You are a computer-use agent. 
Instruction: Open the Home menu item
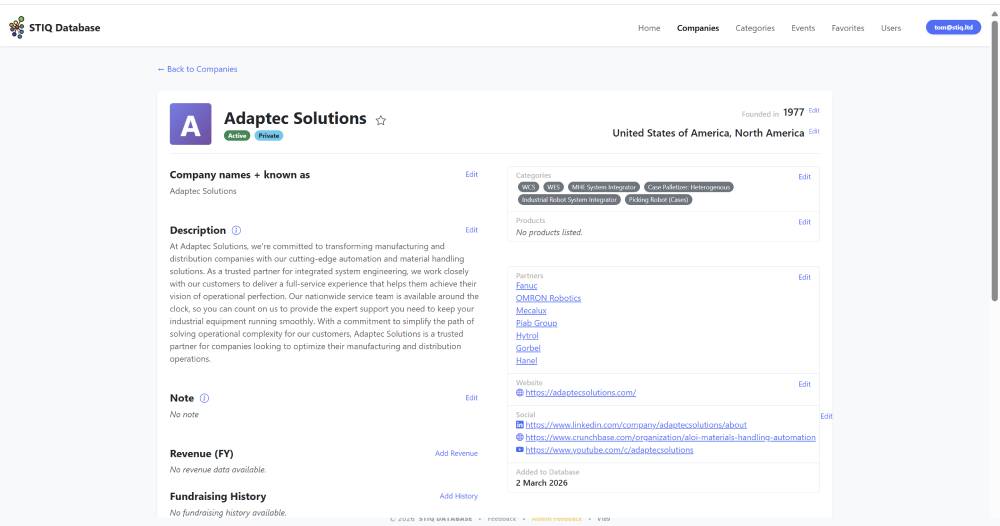(x=649, y=28)
